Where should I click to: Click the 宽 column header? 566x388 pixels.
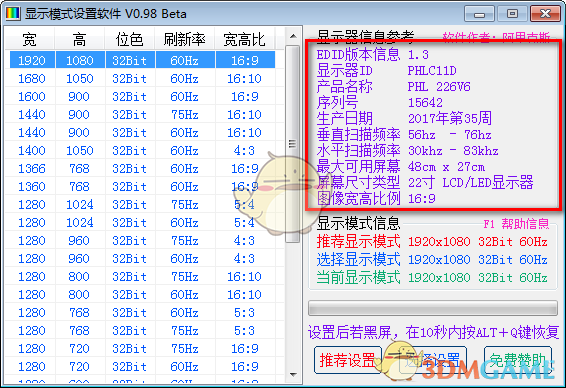(30, 39)
